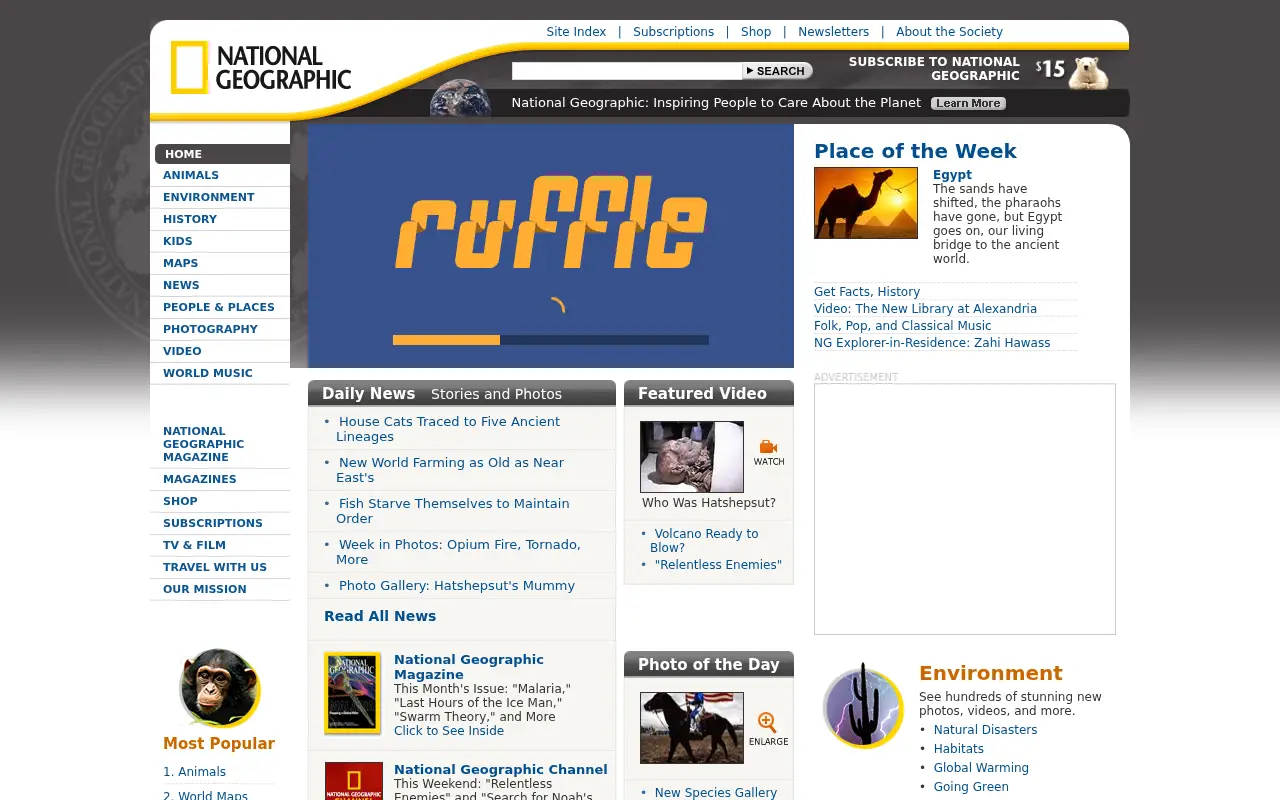Click the lightning cactus Environment icon

click(x=863, y=706)
